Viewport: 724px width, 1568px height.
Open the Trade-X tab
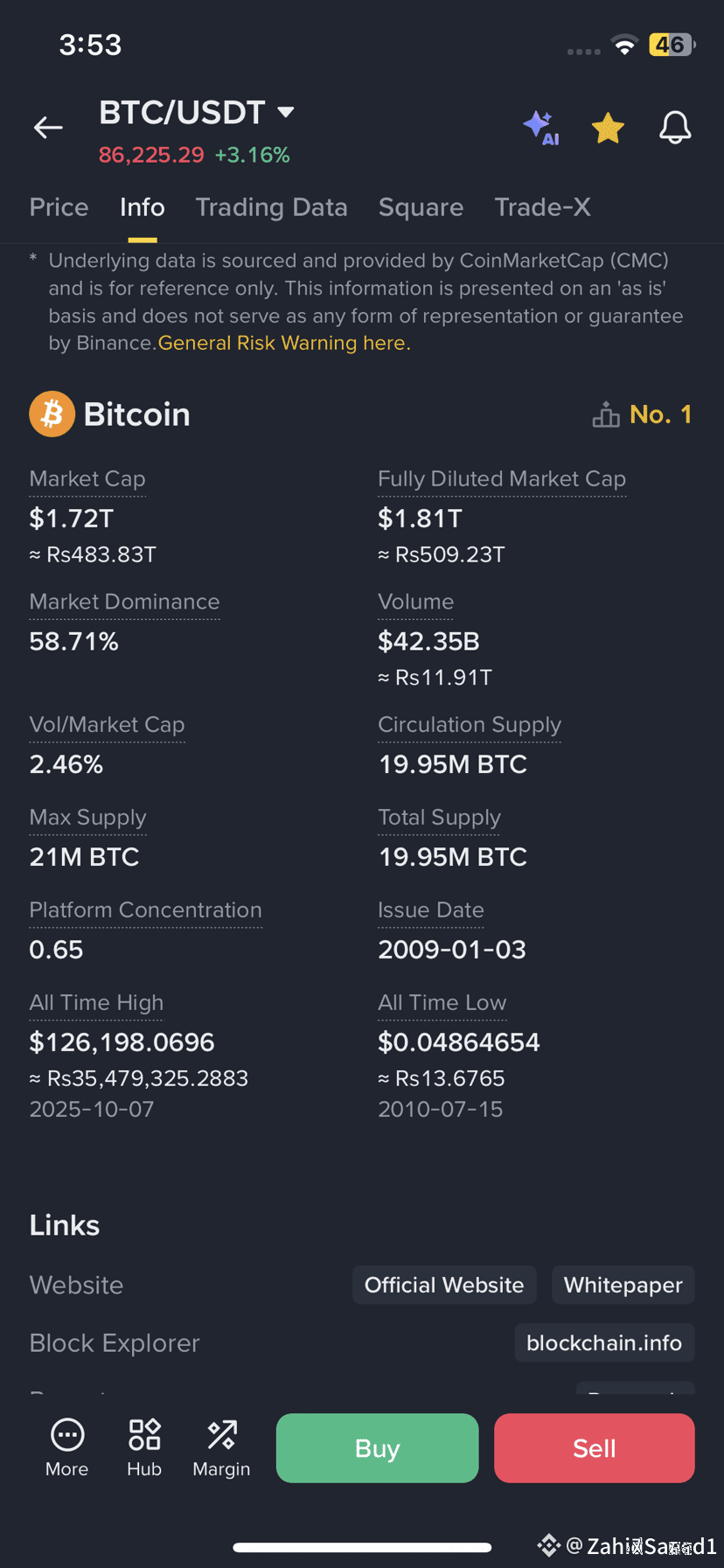pos(542,207)
